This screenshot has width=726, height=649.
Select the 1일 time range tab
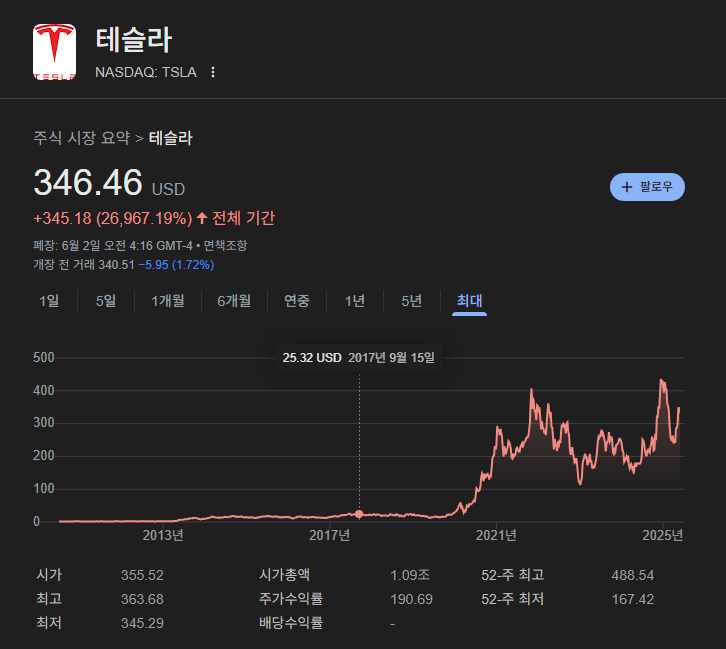[x=49, y=301]
